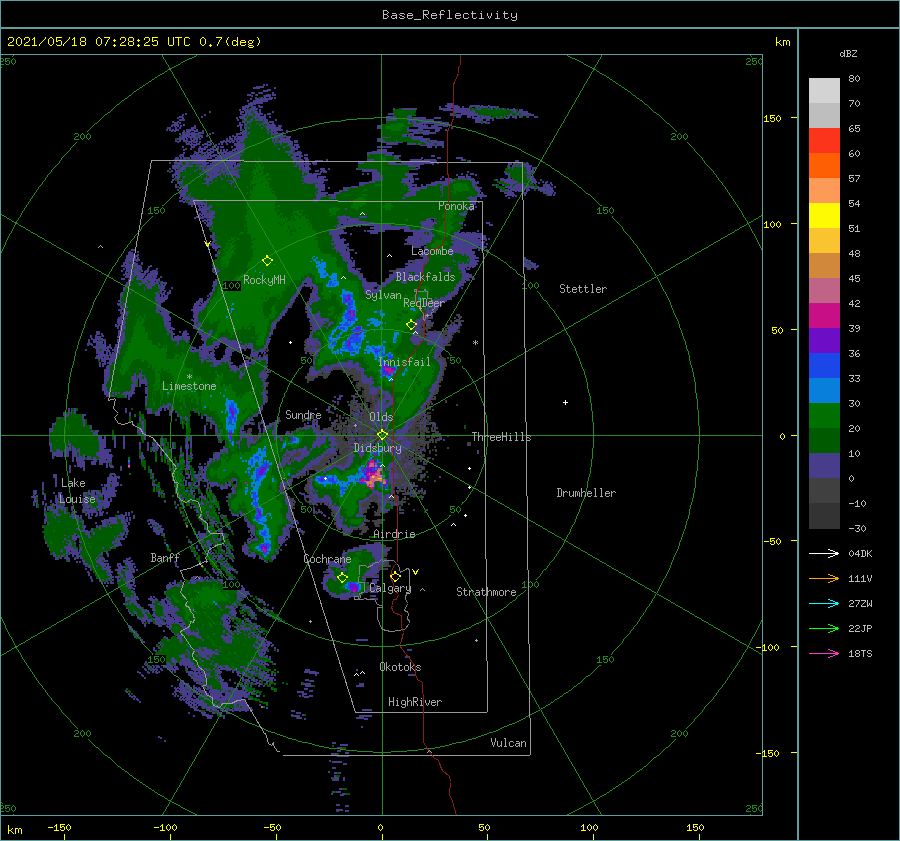900x841 pixels.
Task: Click the yellow diamond radar center near Olds
Action: [382, 435]
